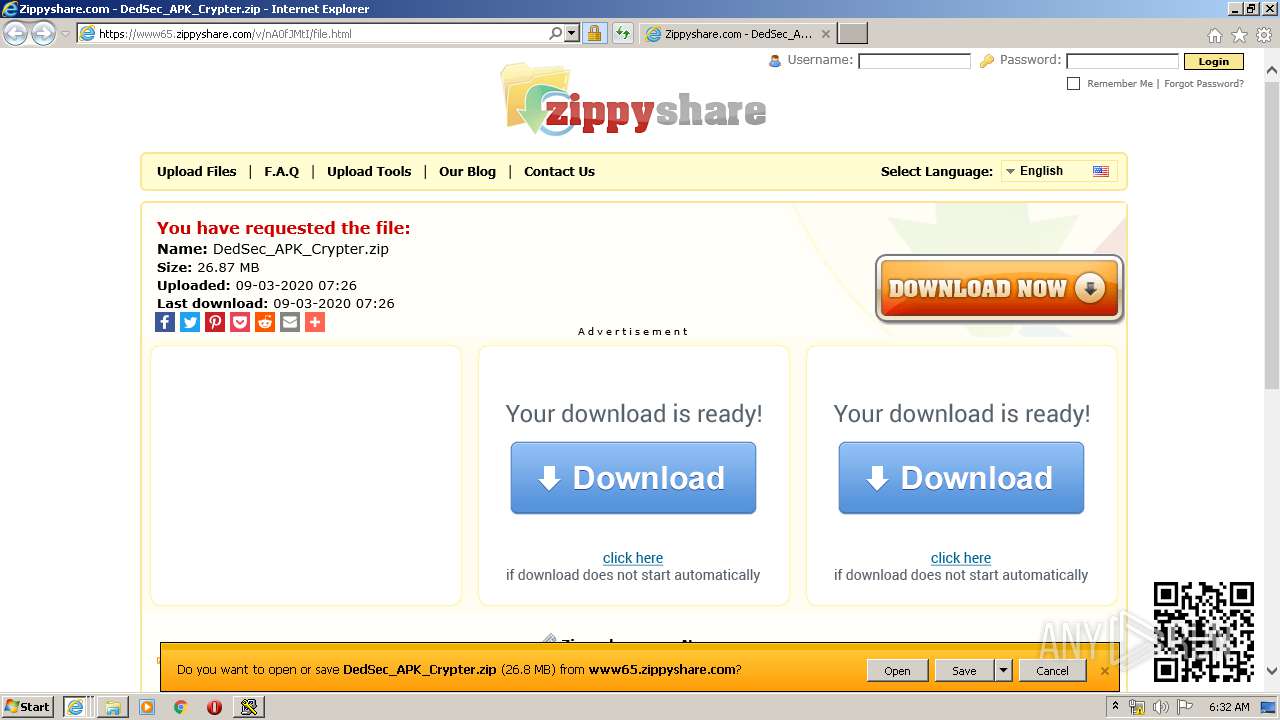Click the Login button
The width and height of the screenshot is (1280, 720).
tap(1213, 61)
